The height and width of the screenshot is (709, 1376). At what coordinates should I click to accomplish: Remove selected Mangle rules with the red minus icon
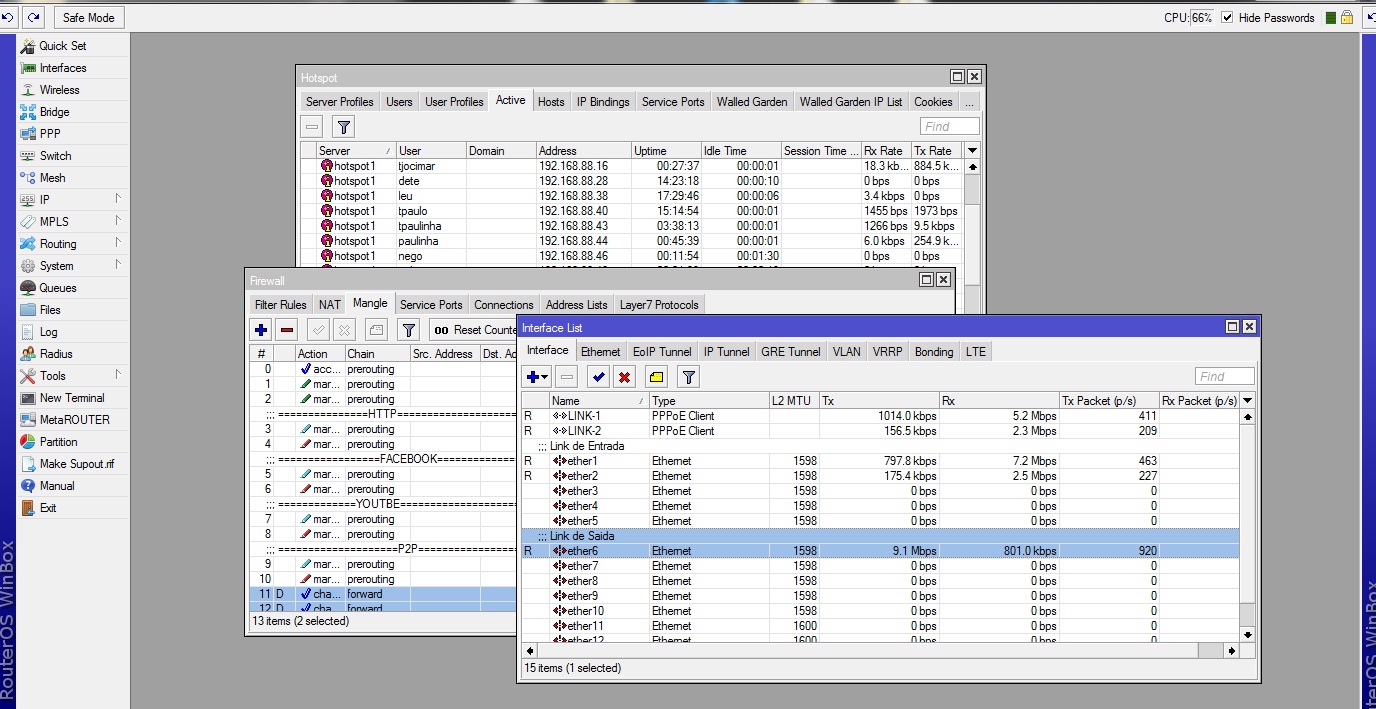pos(287,330)
